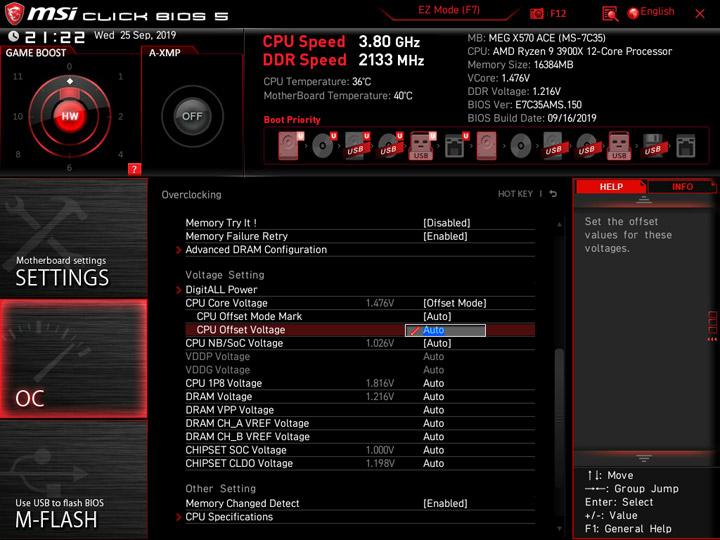Expand CPU Specifications submenu
This screenshot has height=540, width=720.
click(229, 517)
